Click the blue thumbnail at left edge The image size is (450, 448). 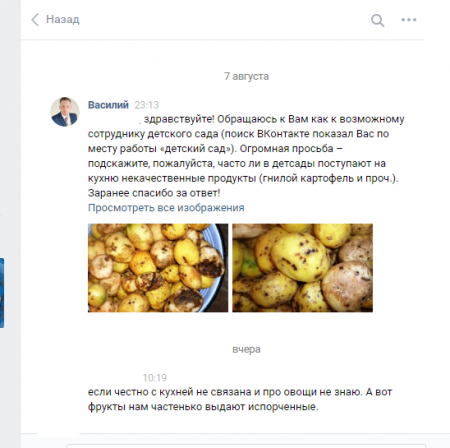pos(2,293)
